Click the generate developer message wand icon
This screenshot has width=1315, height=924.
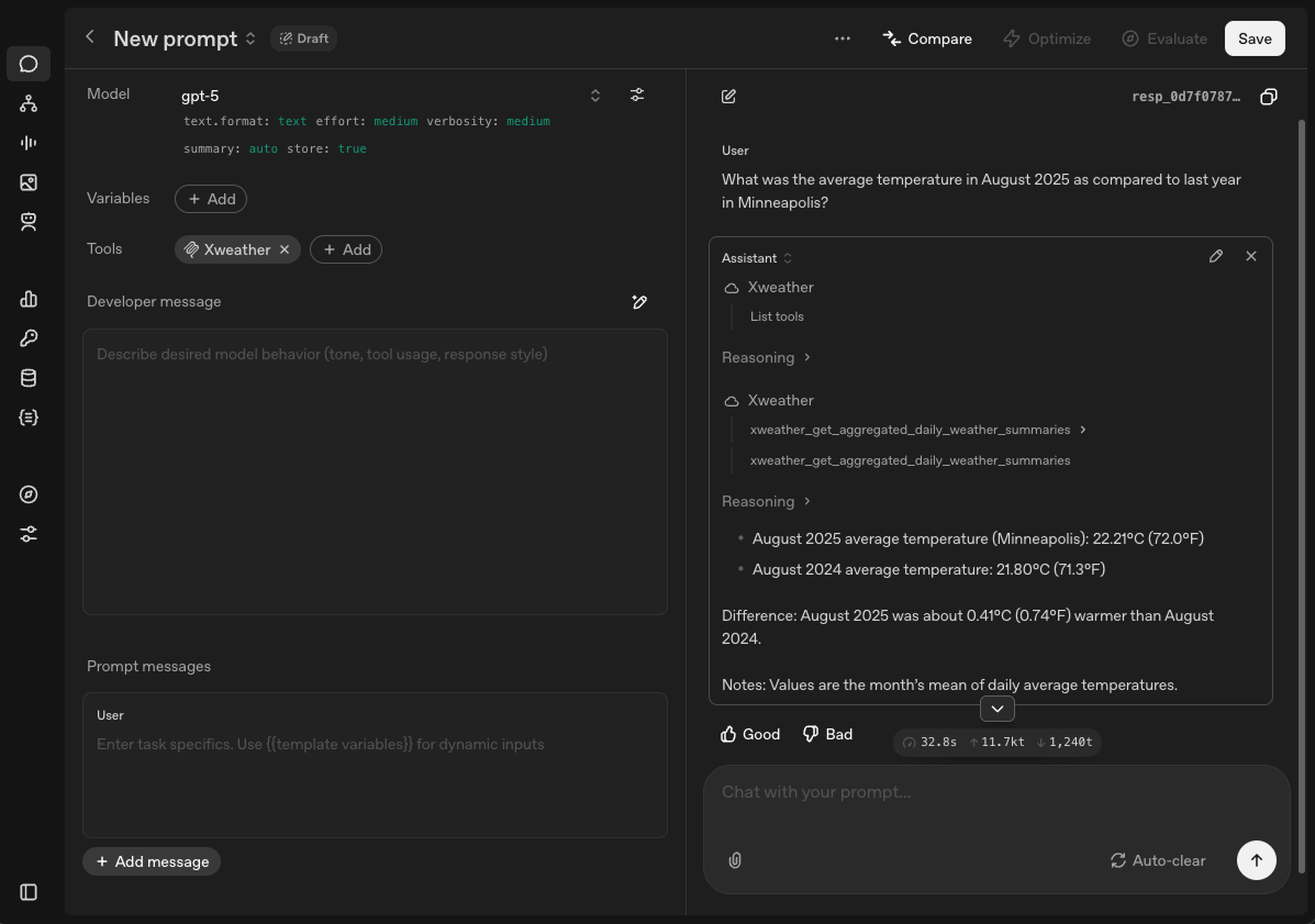[x=639, y=302]
